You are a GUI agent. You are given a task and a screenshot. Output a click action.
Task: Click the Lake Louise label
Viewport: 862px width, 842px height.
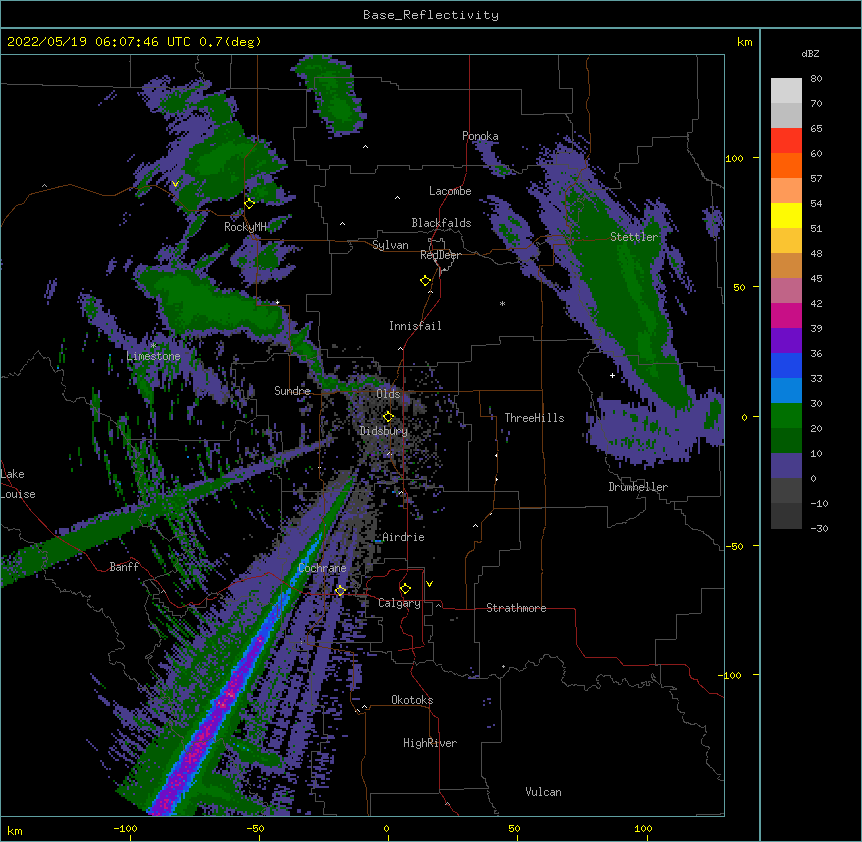[x=18, y=484]
